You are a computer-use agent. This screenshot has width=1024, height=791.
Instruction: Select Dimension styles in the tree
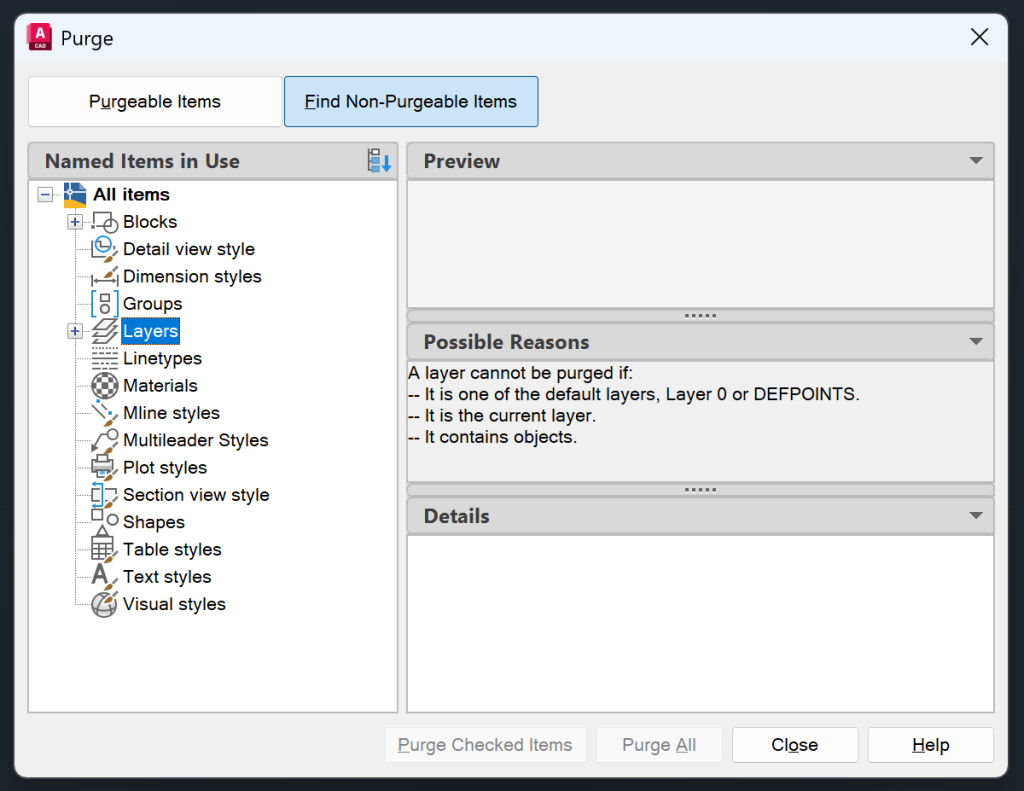point(192,276)
